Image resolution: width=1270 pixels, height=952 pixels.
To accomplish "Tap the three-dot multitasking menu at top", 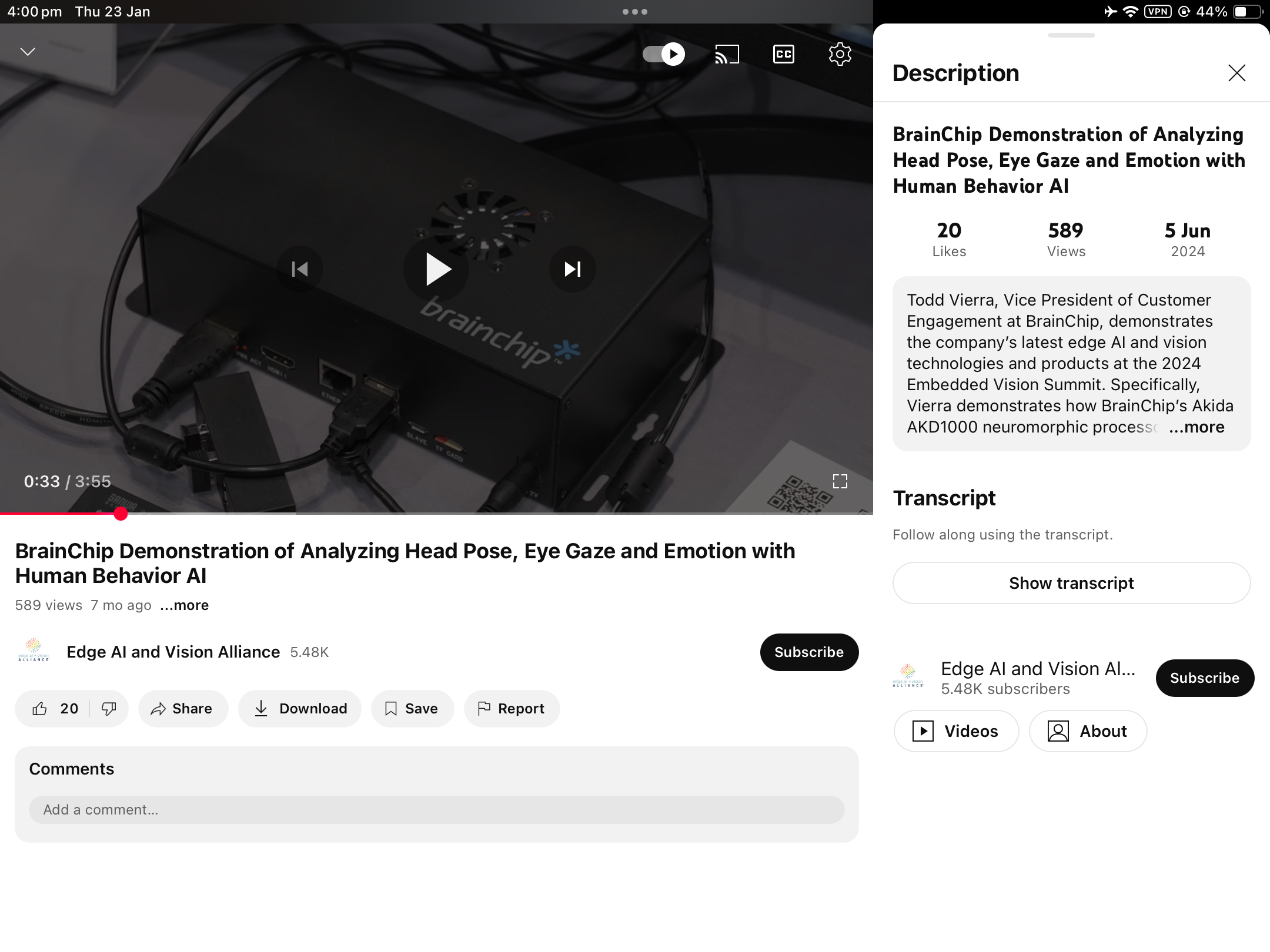I will (635, 11).
